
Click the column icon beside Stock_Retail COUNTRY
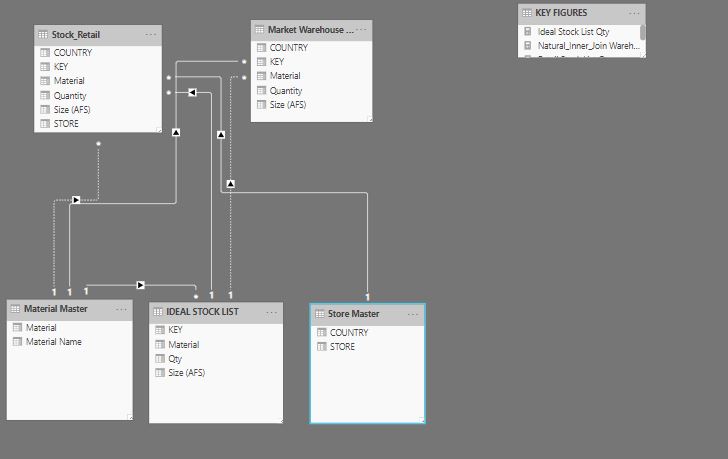[x=45, y=52]
